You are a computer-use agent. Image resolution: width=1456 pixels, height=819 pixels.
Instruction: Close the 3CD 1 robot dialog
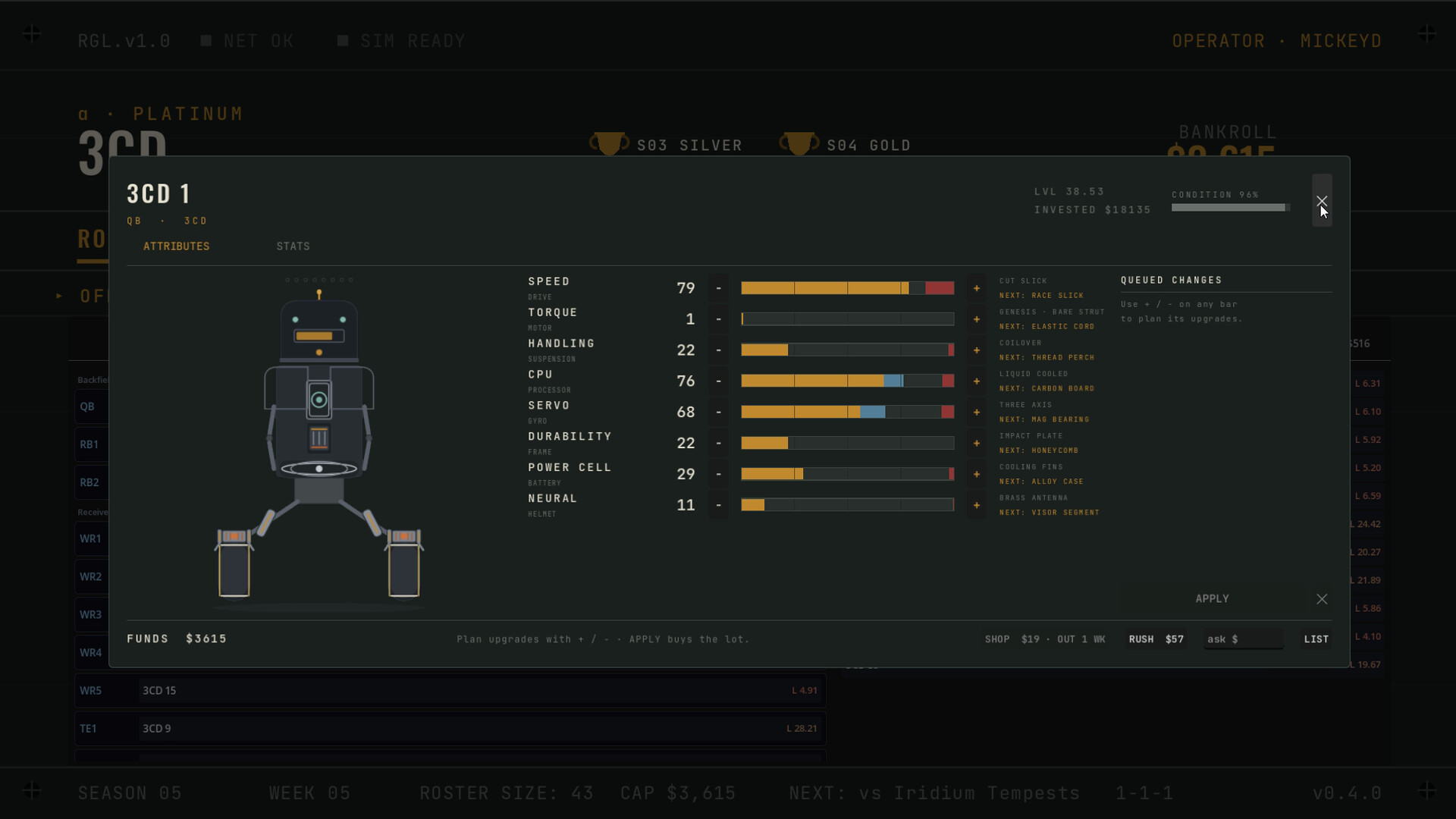(x=1322, y=201)
